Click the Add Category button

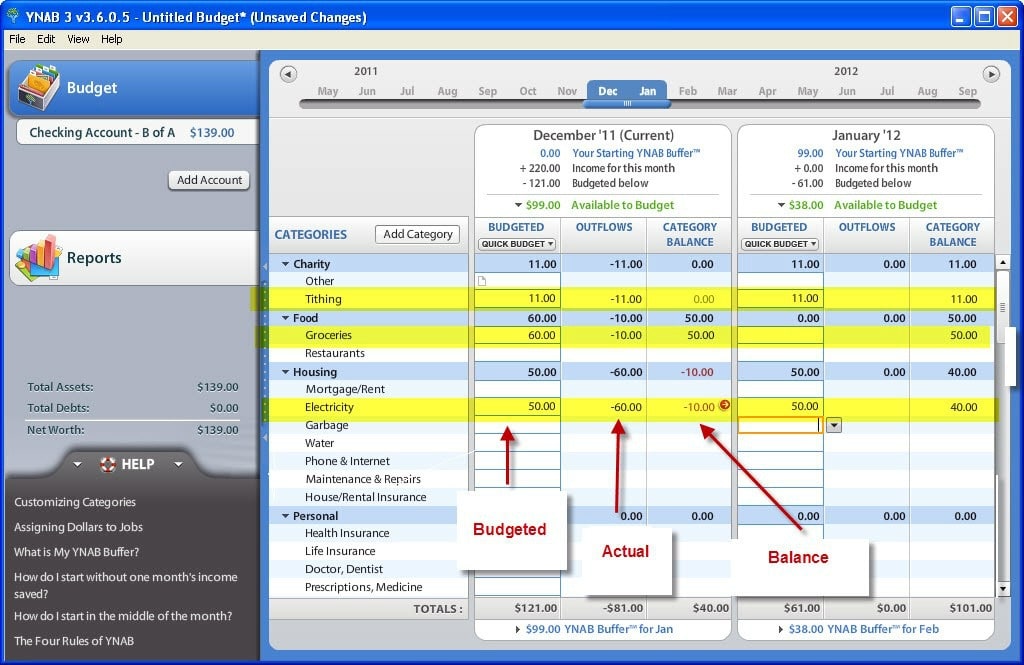coord(417,233)
